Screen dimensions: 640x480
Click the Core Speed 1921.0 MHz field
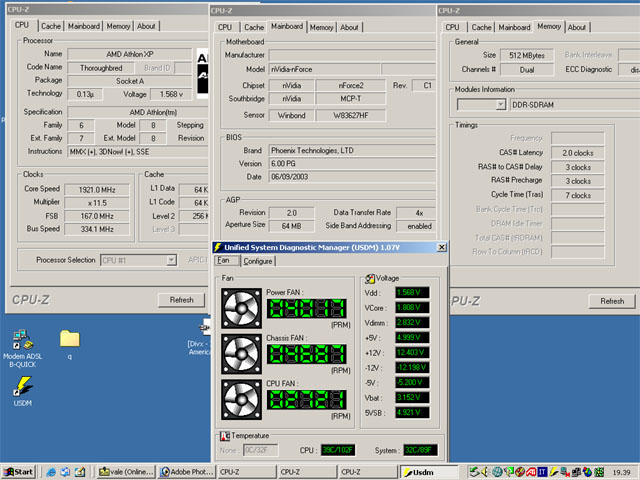coord(97,190)
